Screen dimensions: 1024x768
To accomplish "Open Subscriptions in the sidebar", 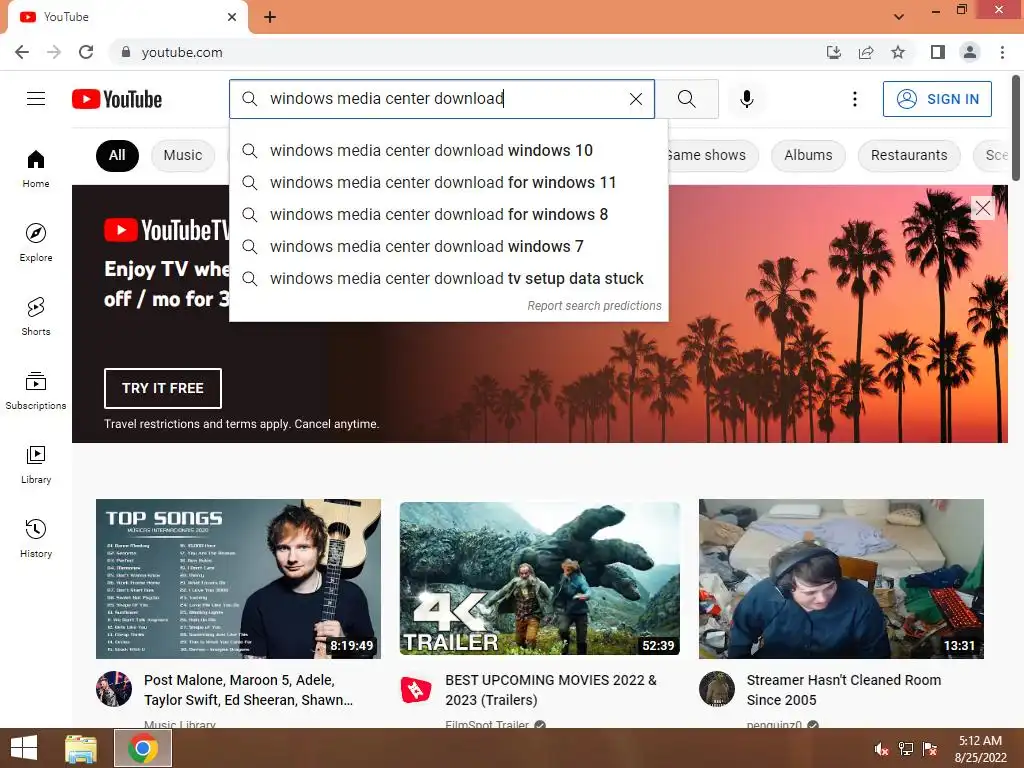I will [36, 390].
